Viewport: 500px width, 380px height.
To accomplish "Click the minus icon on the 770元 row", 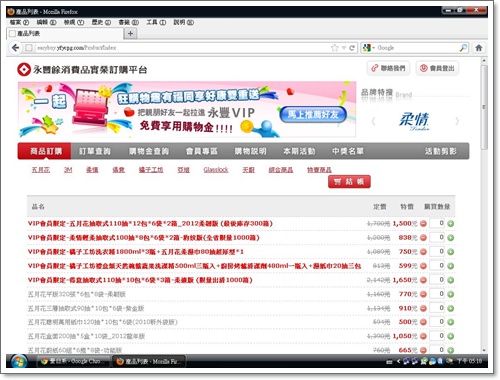I will tap(423, 294).
